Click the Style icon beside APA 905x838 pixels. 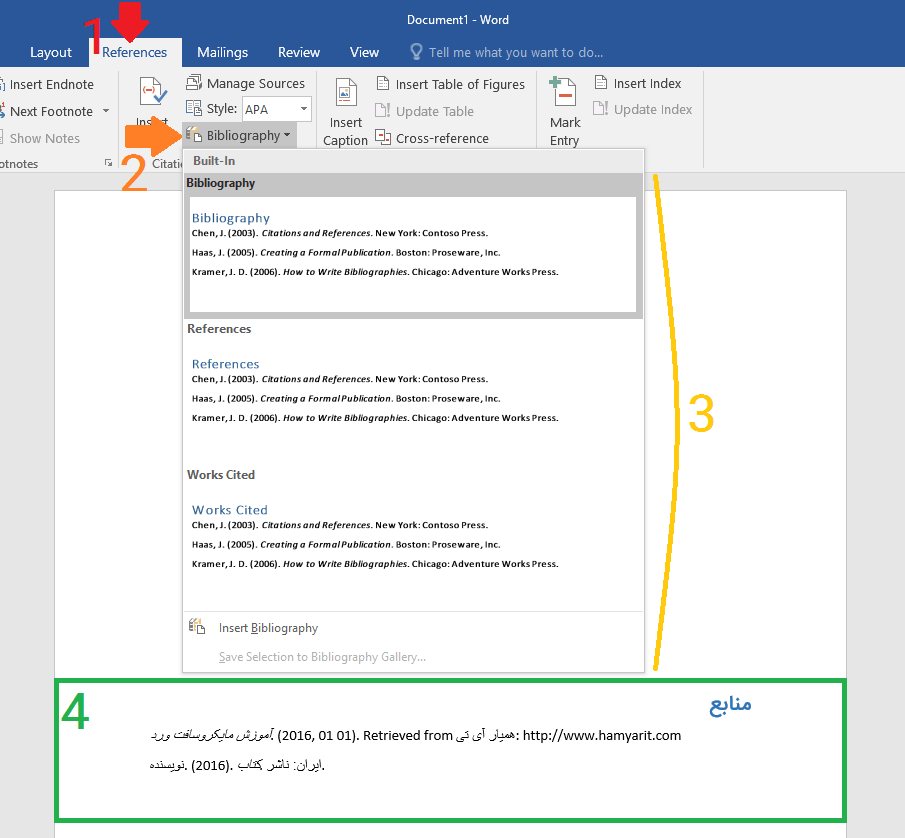click(193, 108)
